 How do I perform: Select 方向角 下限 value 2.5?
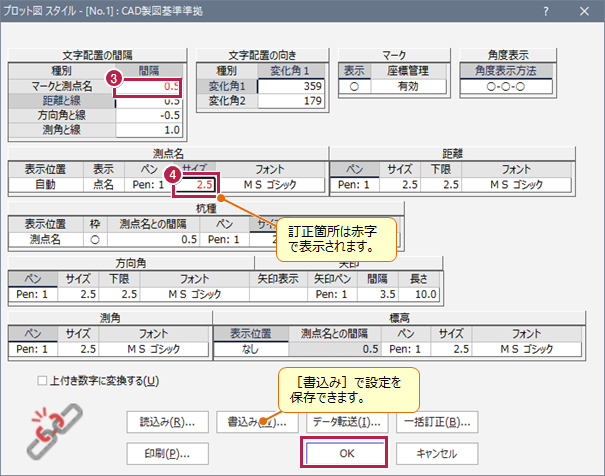119,294
